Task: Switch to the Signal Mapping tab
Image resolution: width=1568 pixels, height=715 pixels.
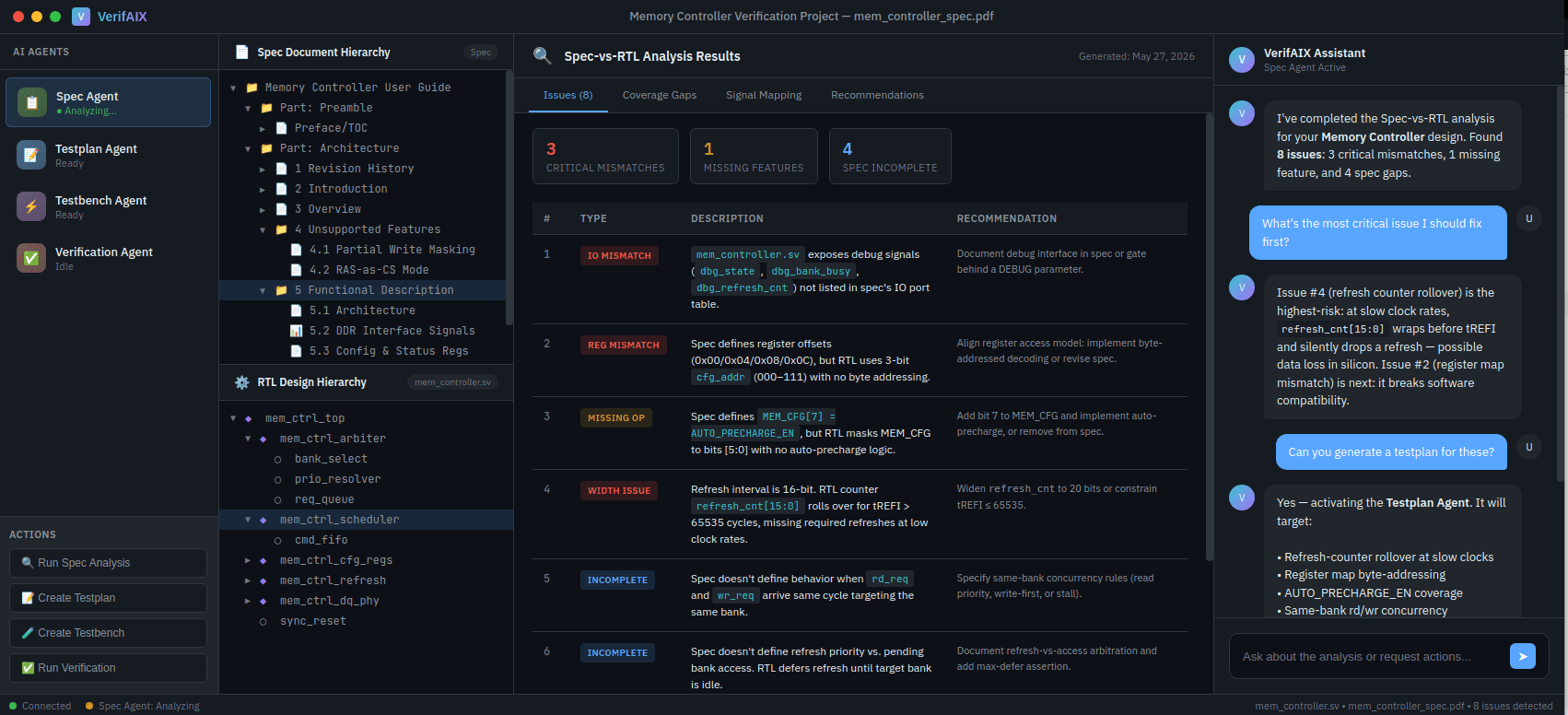Action: tap(764, 95)
